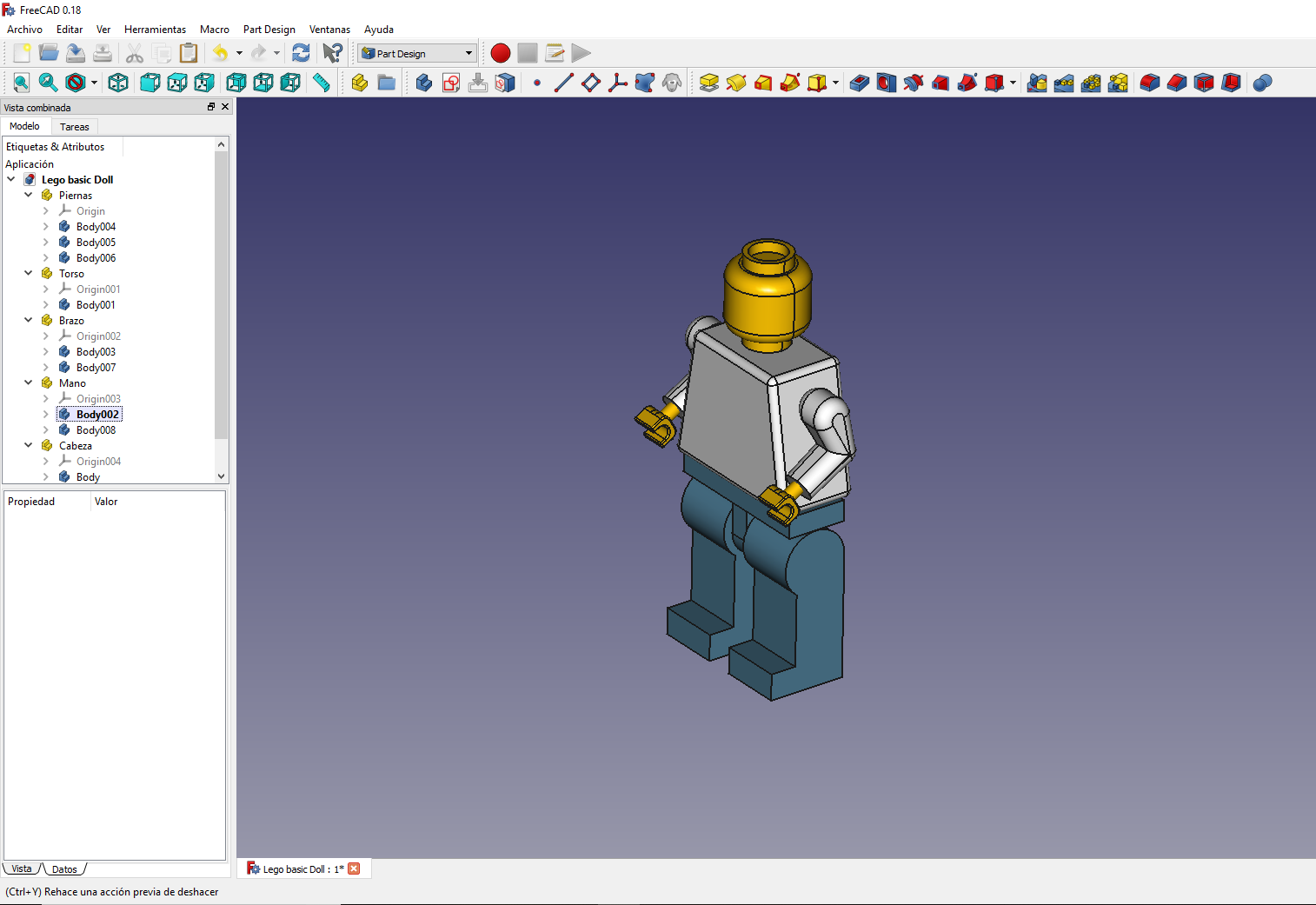Screen dimensions: 1316x905
Task: Open the macro editor notepad icon
Action: pos(555,53)
